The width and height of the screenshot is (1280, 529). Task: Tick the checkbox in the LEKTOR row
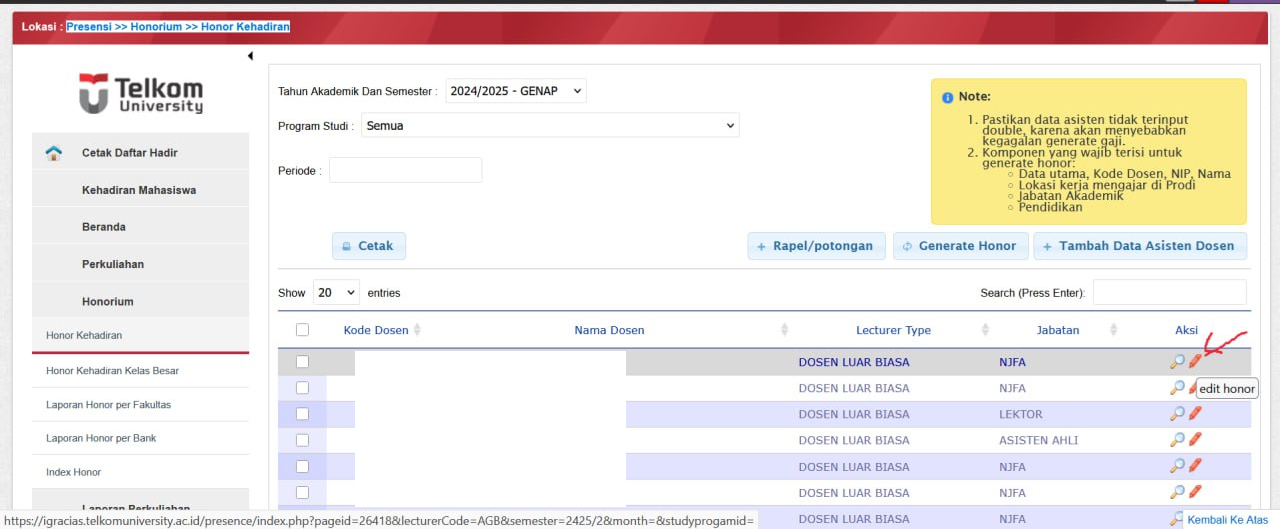point(303,414)
